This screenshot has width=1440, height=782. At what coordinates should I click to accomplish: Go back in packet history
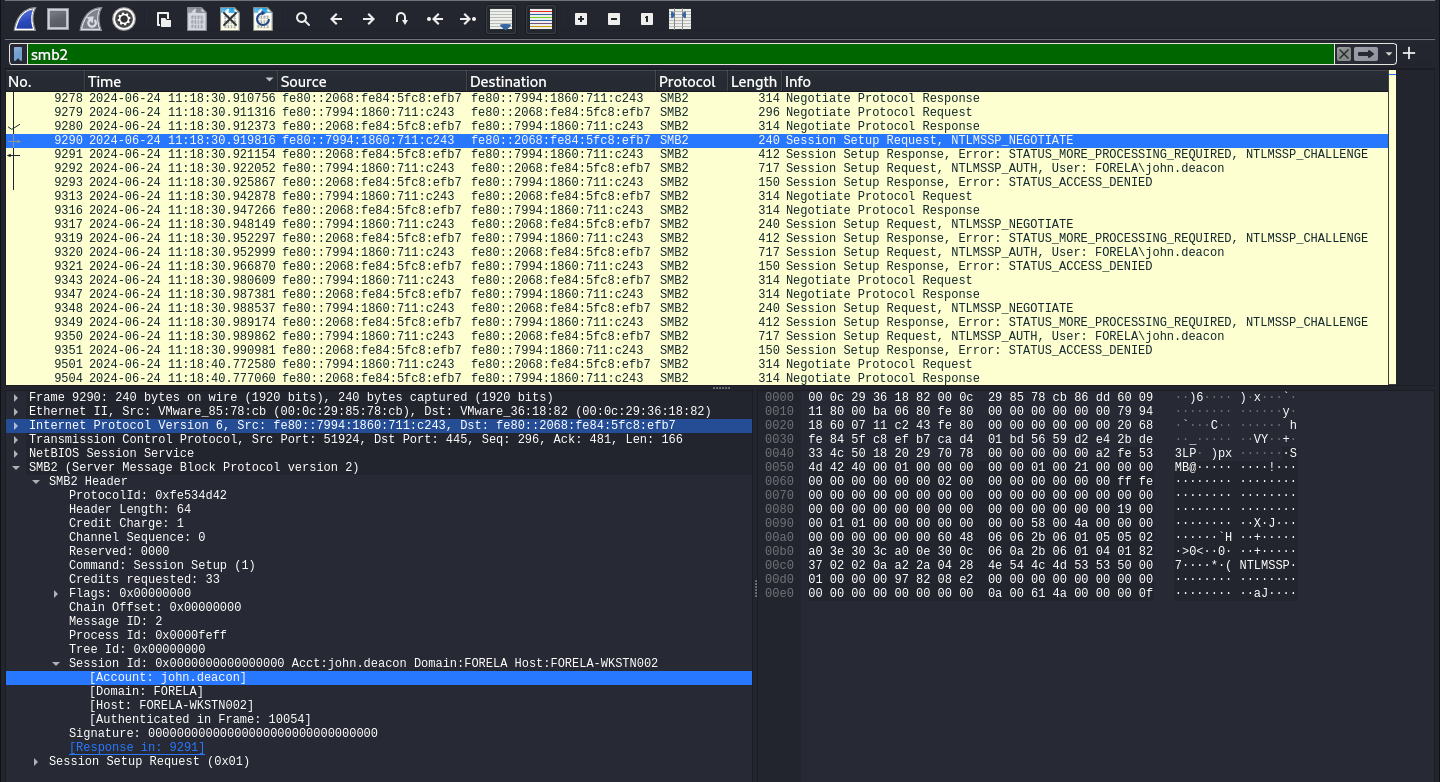click(x=336, y=19)
